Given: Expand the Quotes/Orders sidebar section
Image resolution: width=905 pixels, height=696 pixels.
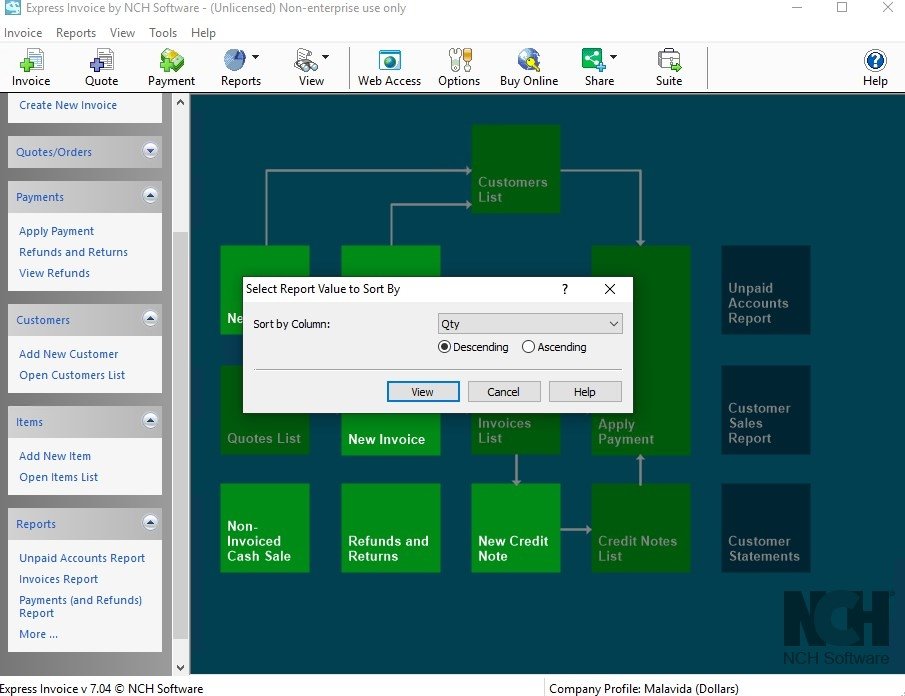Looking at the screenshot, I should [x=150, y=151].
